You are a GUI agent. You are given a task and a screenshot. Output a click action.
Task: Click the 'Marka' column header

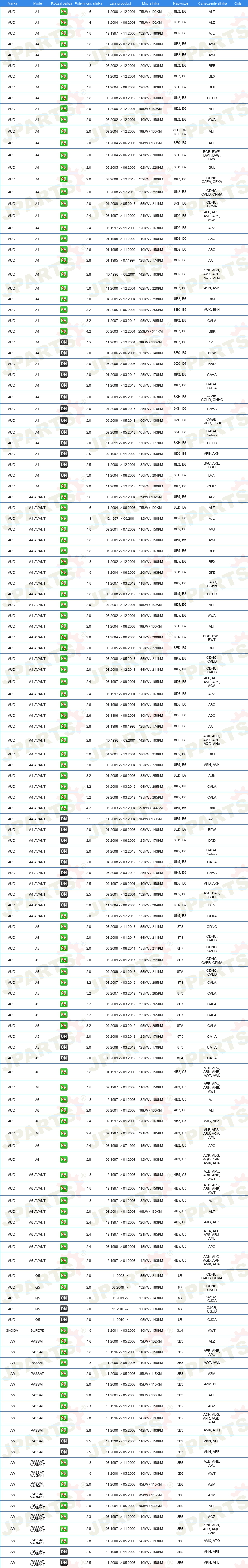[x=12, y=3]
